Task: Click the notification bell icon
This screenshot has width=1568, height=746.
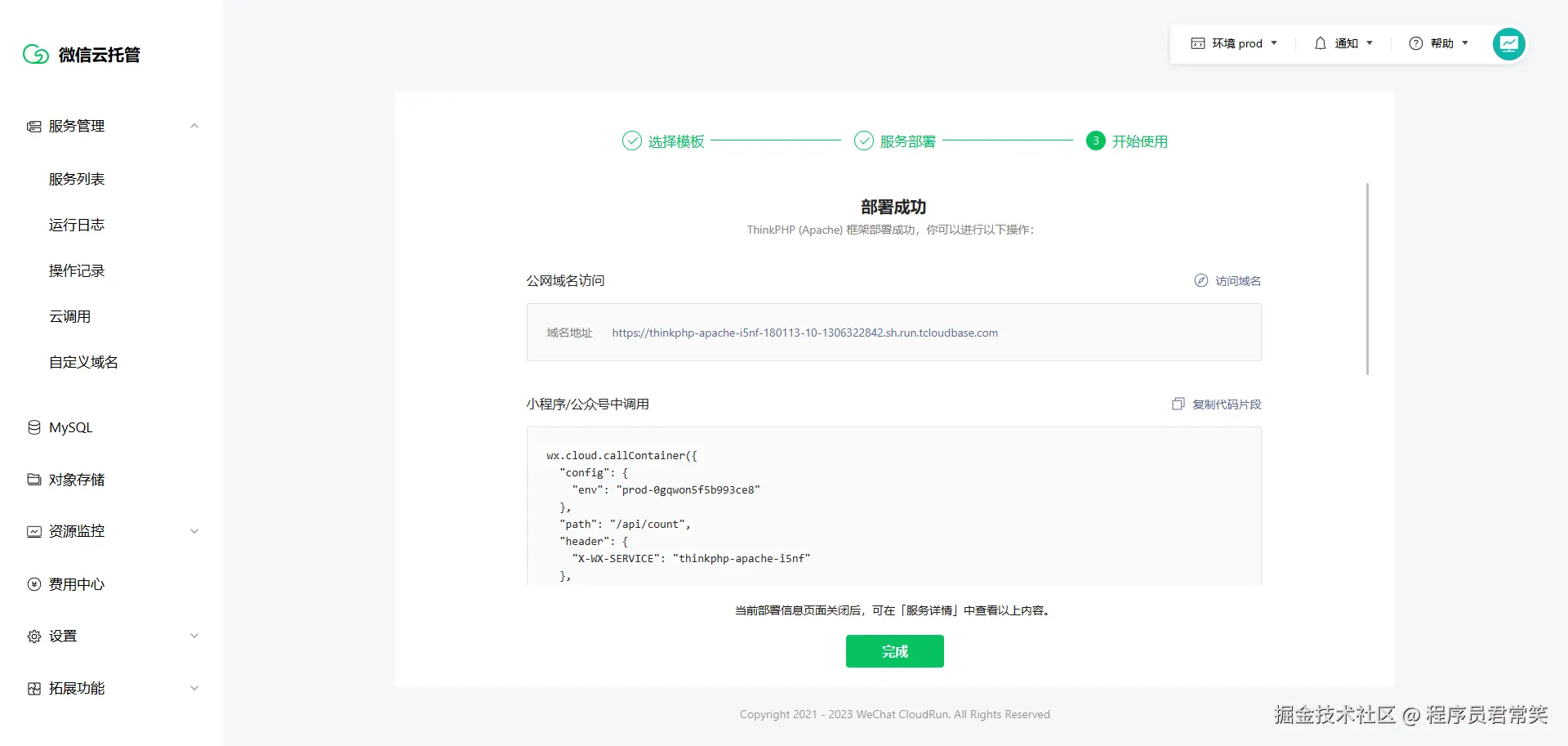Action: pos(1321,43)
